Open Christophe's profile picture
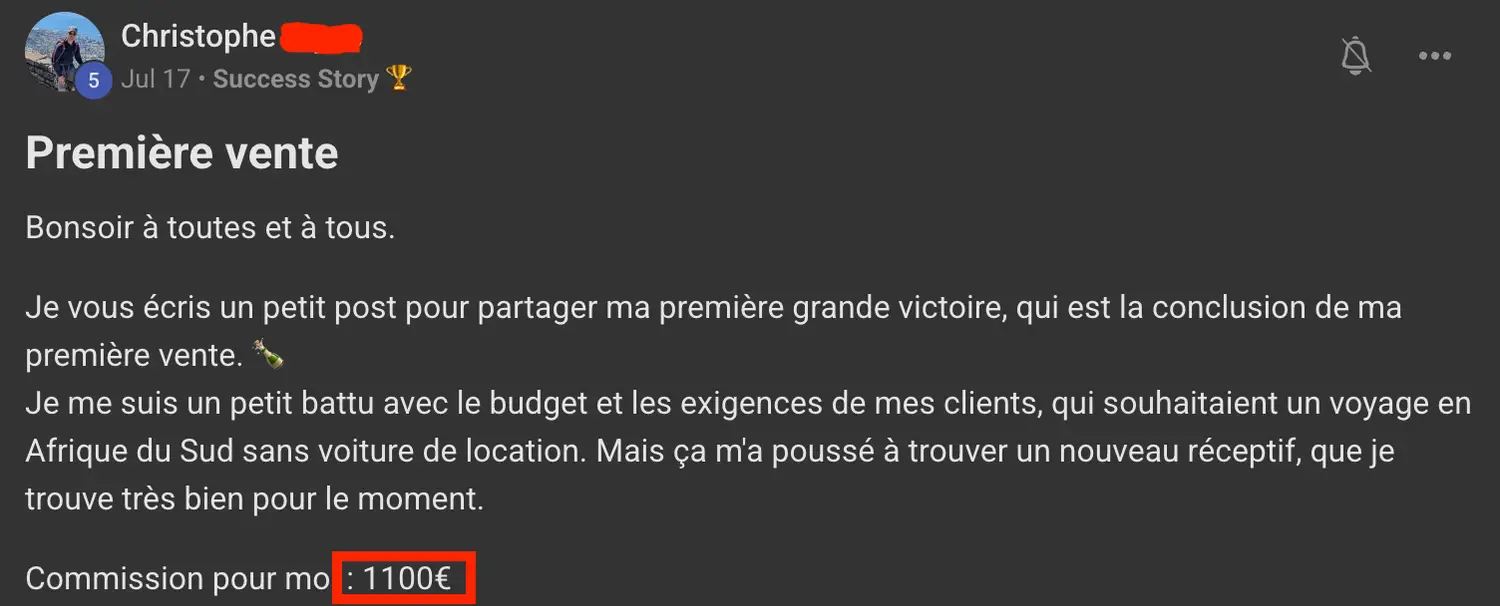 point(64,52)
